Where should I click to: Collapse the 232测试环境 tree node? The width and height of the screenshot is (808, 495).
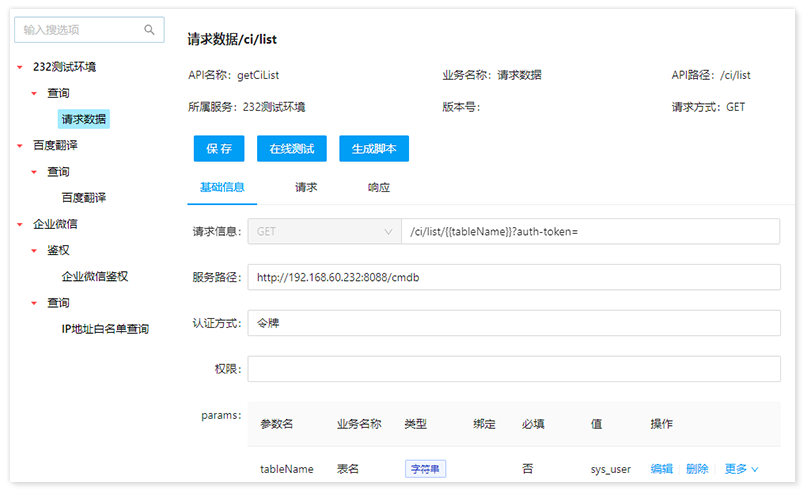(20, 67)
